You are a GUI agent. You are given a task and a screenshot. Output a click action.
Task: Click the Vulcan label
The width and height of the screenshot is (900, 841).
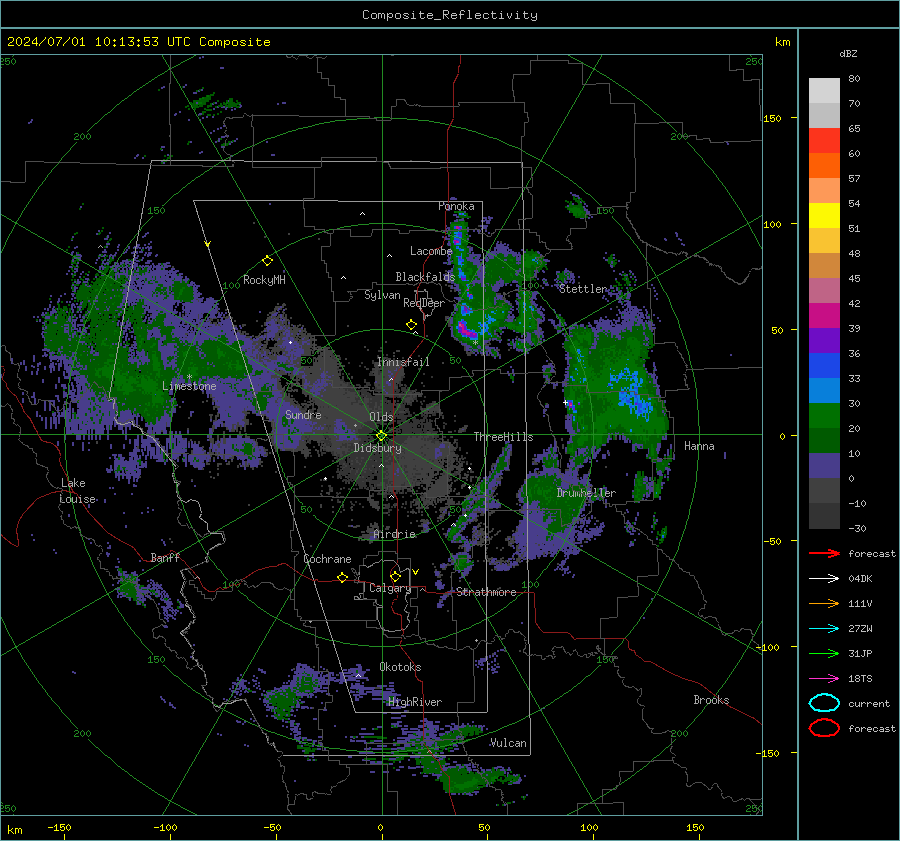coord(508,743)
